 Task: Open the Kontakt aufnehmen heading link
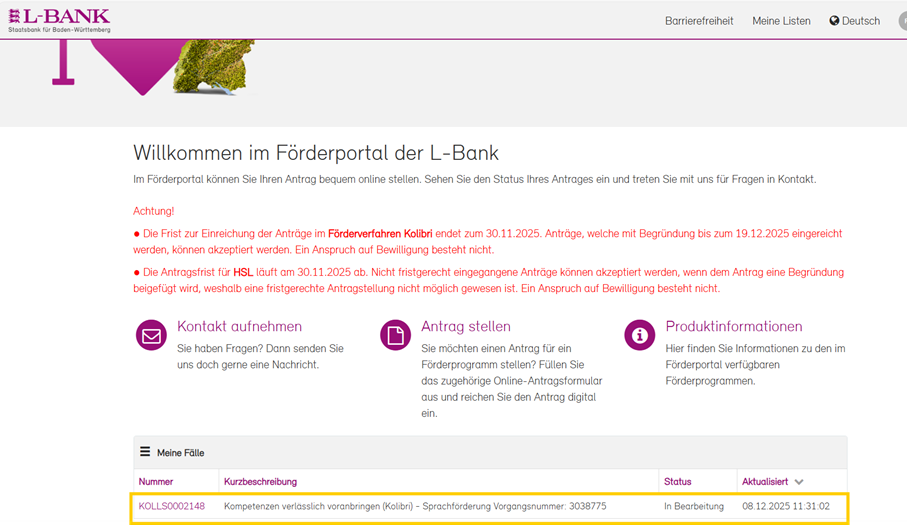[x=239, y=327]
